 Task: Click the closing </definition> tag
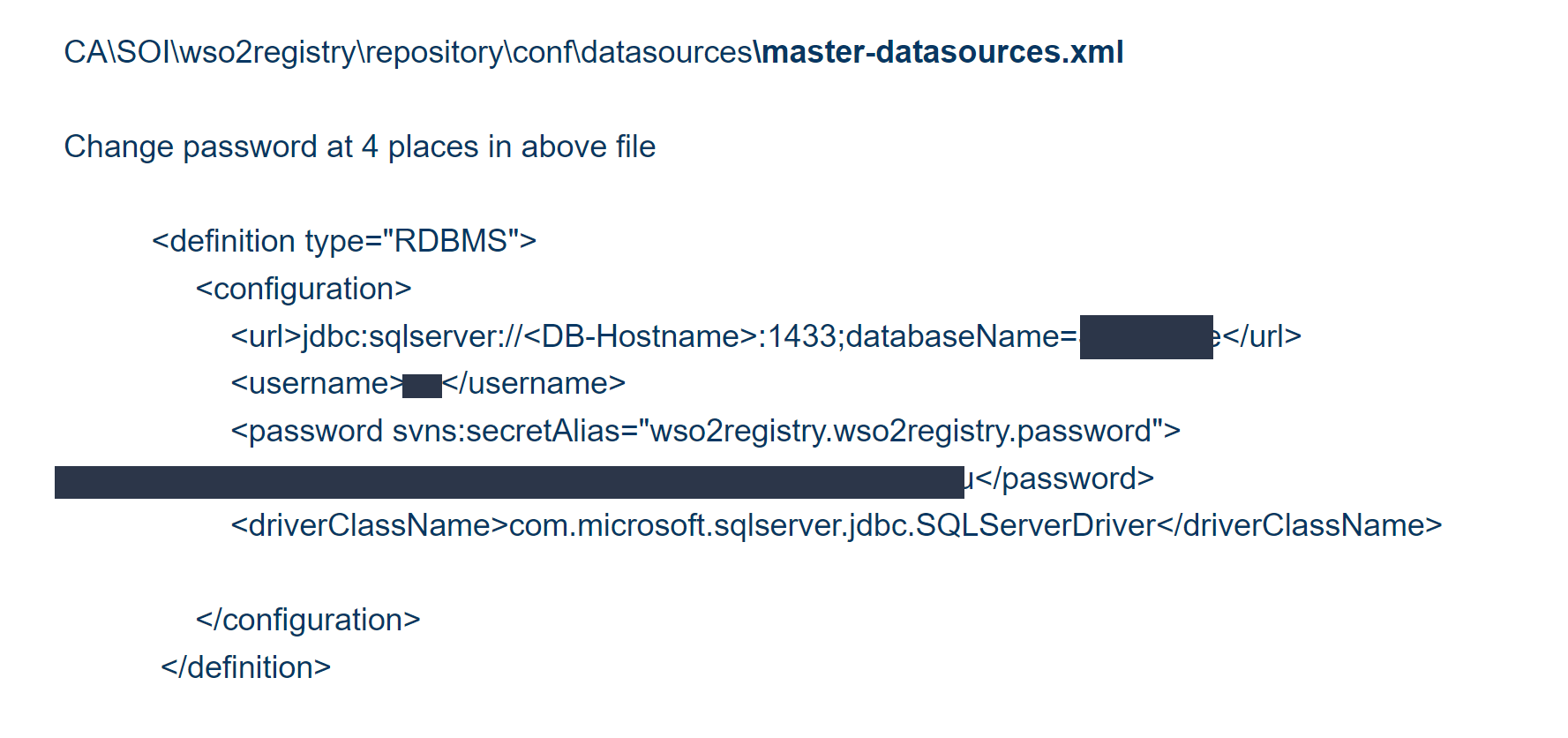pyautogui.click(x=245, y=667)
